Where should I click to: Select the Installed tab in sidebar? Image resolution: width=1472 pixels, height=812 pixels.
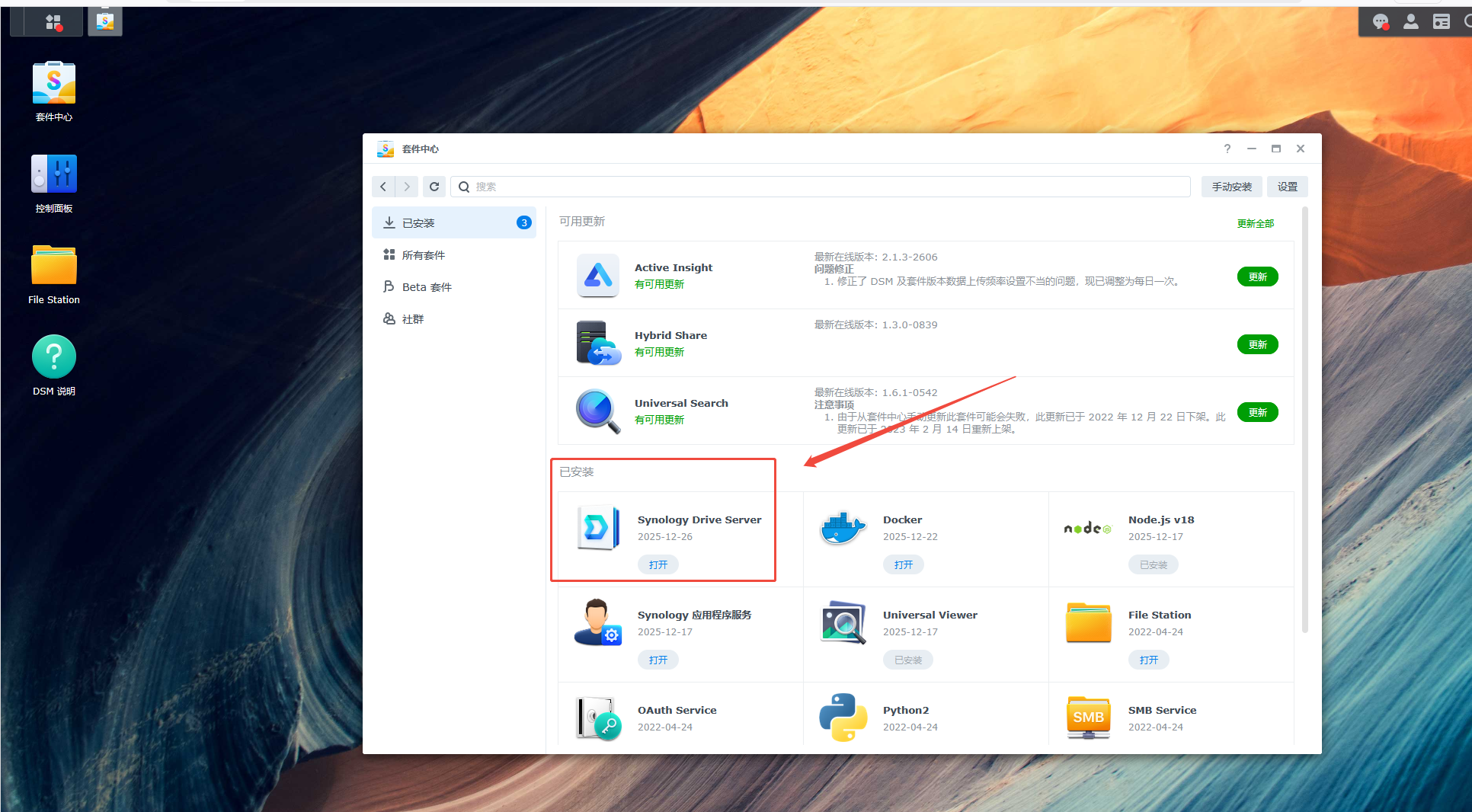click(453, 223)
